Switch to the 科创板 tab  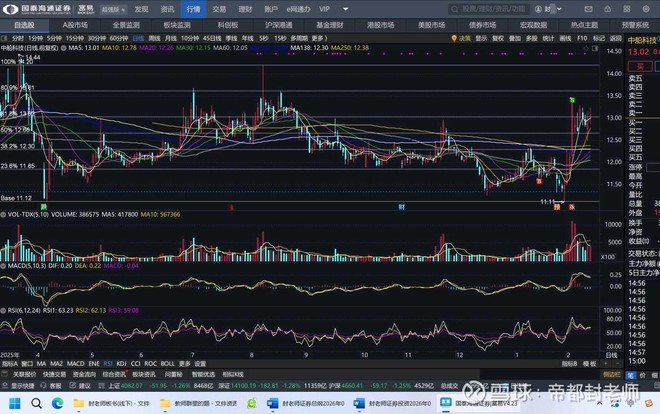pyautogui.click(x=228, y=25)
